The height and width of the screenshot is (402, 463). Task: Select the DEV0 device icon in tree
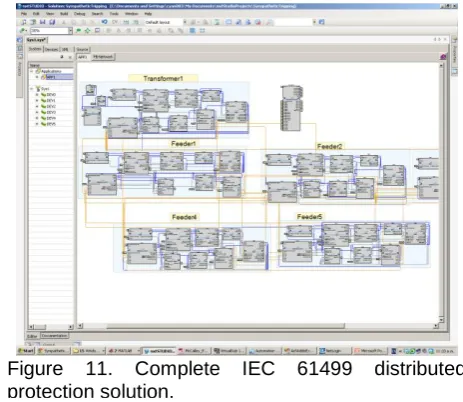coord(43,95)
